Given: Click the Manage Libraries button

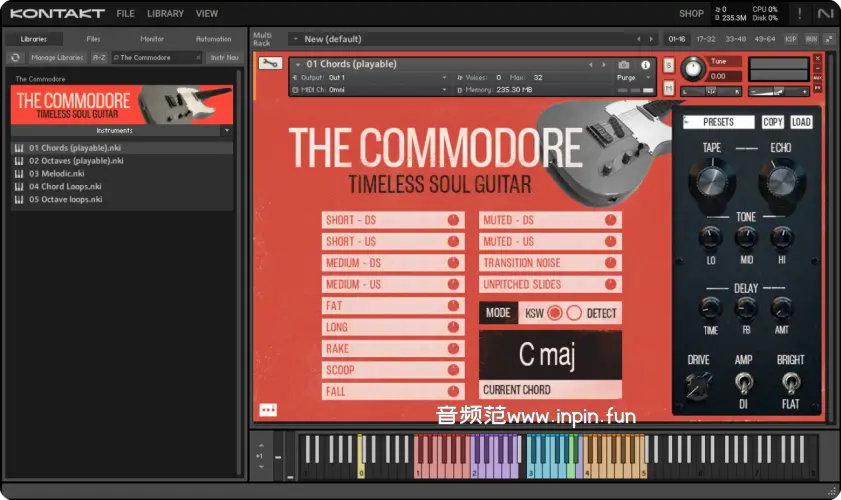Looking at the screenshot, I should pyautogui.click(x=57, y=57).
